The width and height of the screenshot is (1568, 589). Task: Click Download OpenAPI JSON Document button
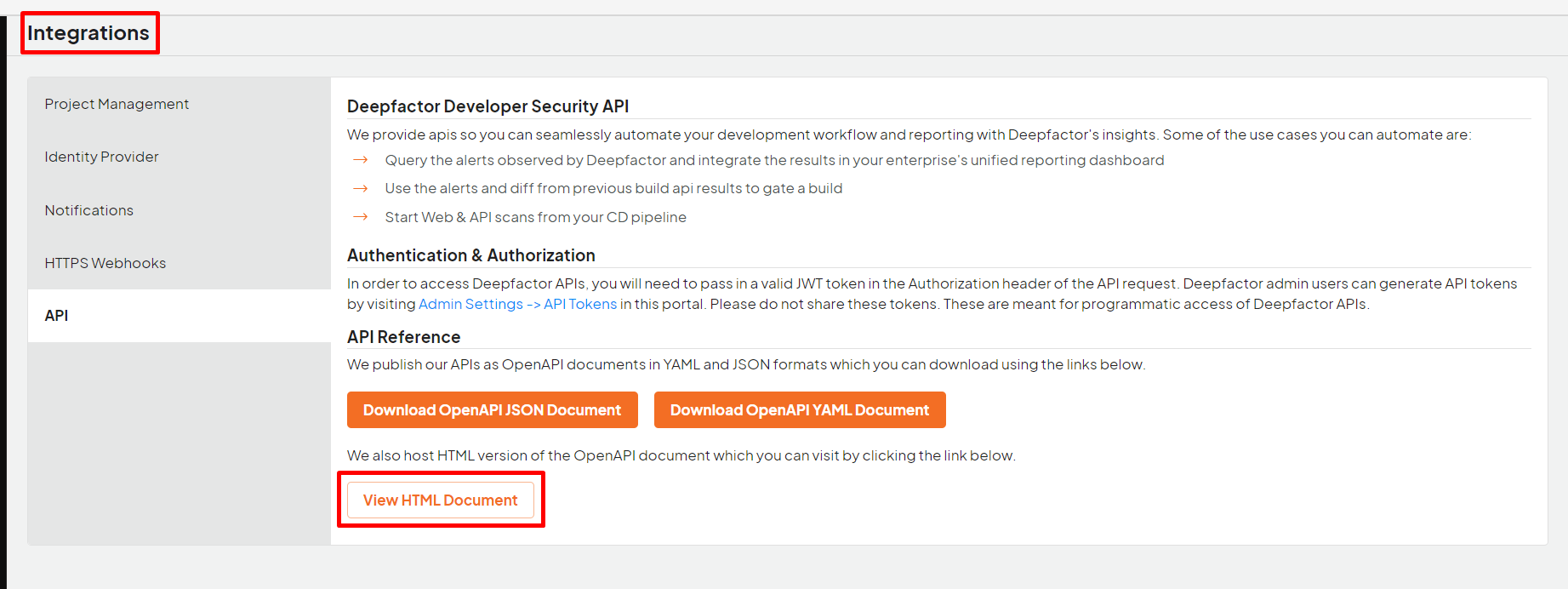click(x=492, y=410)
